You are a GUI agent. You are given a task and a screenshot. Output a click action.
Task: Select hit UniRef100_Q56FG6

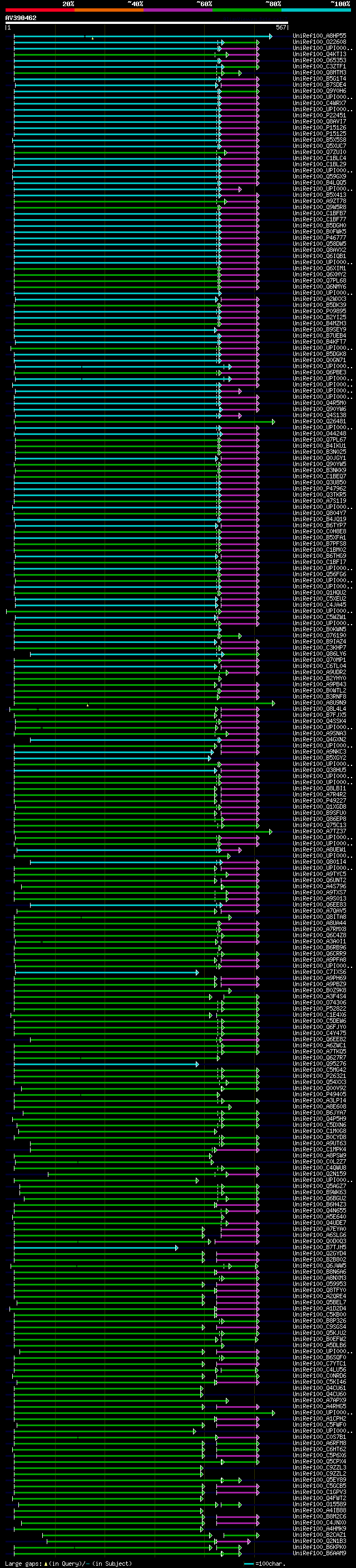319,574
